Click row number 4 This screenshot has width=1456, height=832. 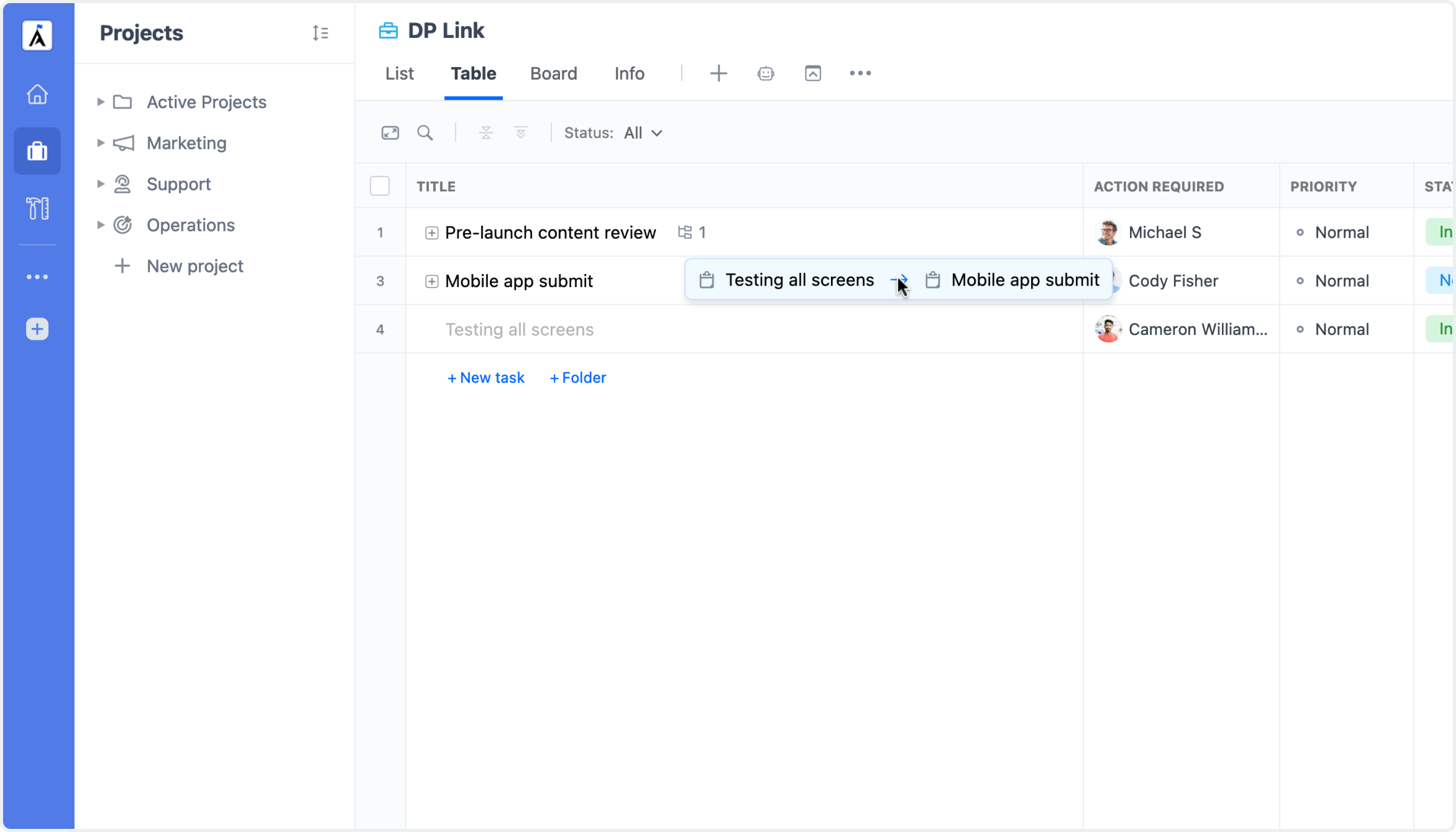(x=380, y=330)
